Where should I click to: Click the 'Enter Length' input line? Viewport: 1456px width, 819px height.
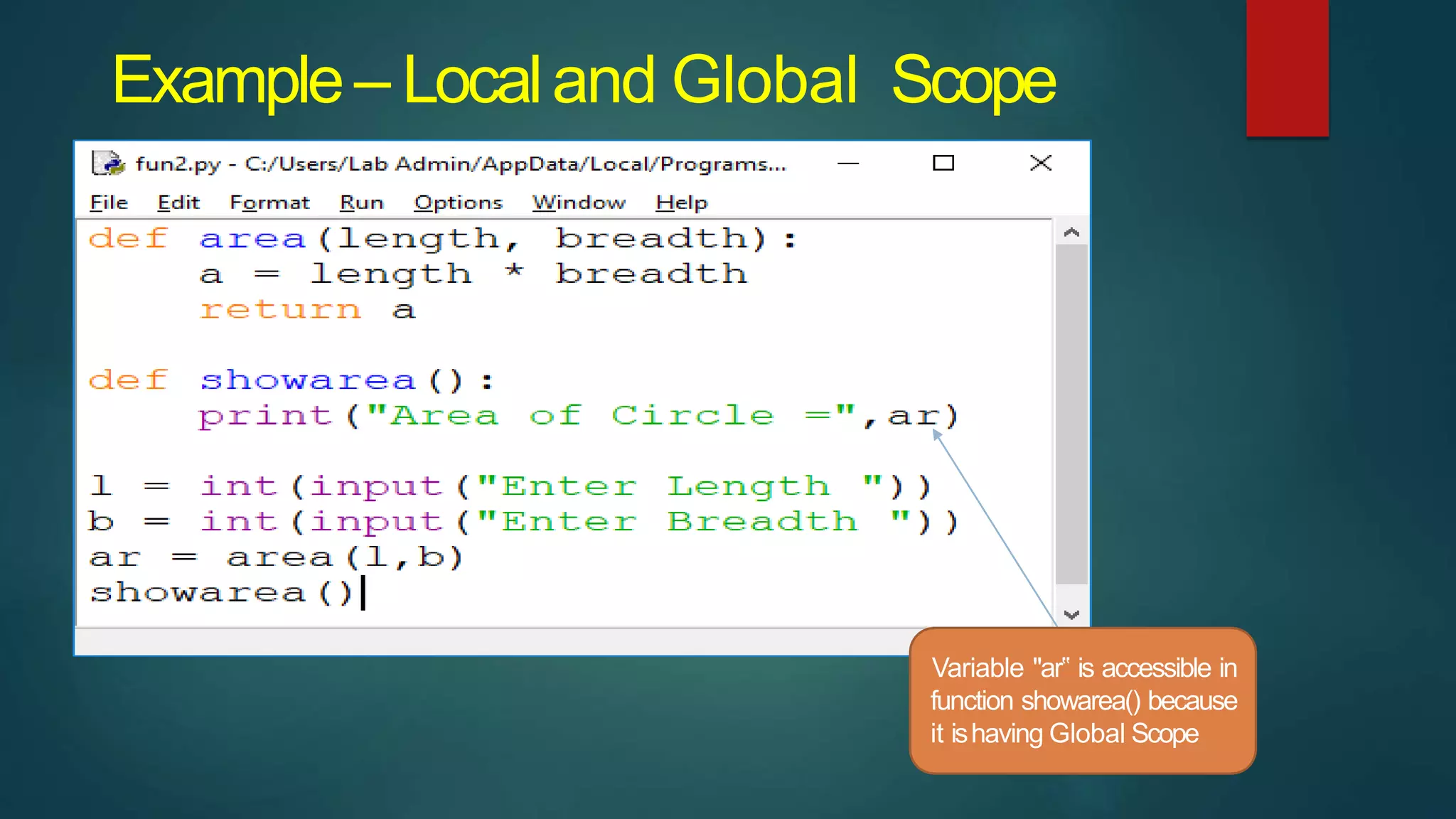click(510, 486)
